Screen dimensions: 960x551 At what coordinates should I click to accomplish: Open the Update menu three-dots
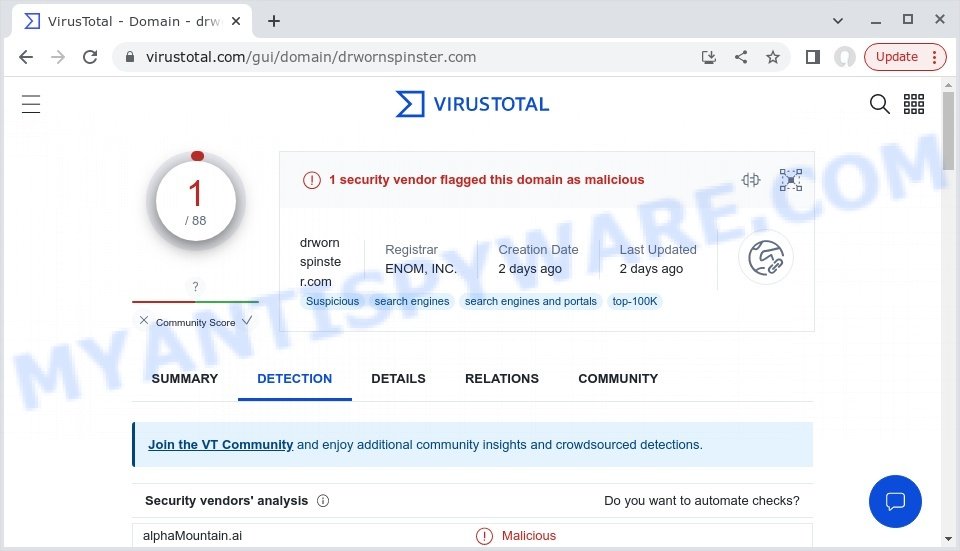click(934, 57)
